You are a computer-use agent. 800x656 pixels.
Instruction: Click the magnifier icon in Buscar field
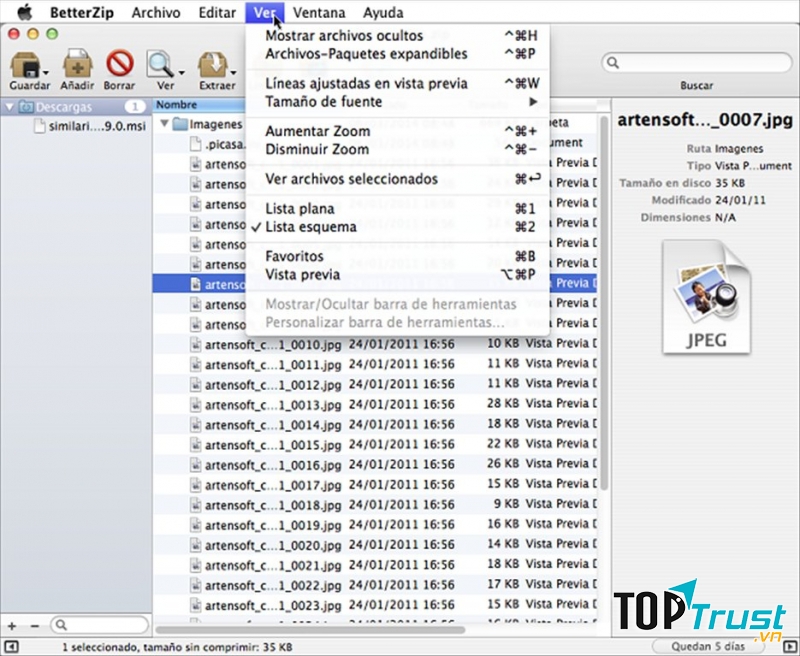613,63
